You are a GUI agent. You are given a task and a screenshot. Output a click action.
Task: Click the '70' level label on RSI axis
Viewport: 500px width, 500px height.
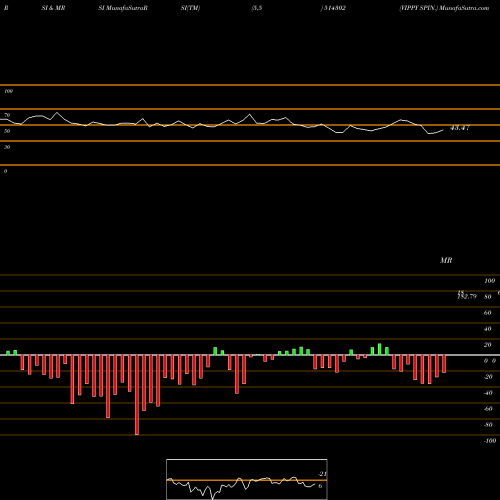coord(7,115)
